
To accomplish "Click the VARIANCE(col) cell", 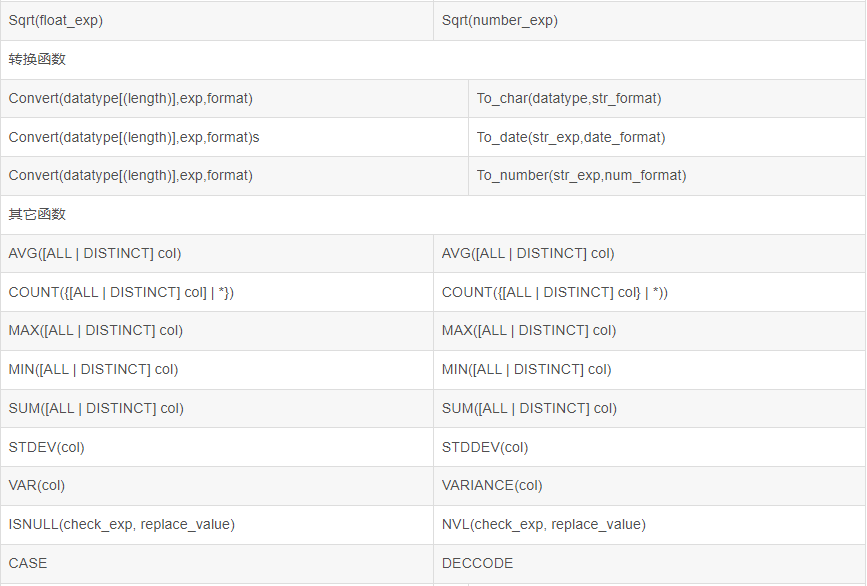I will point(492,485).
